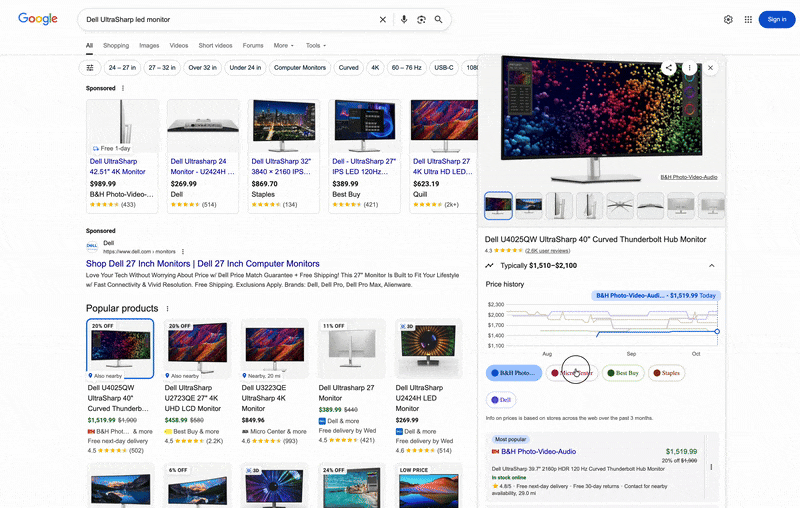Click the blue Sign in button
Viewport: 800px width, 508px height.
point(773,19)
